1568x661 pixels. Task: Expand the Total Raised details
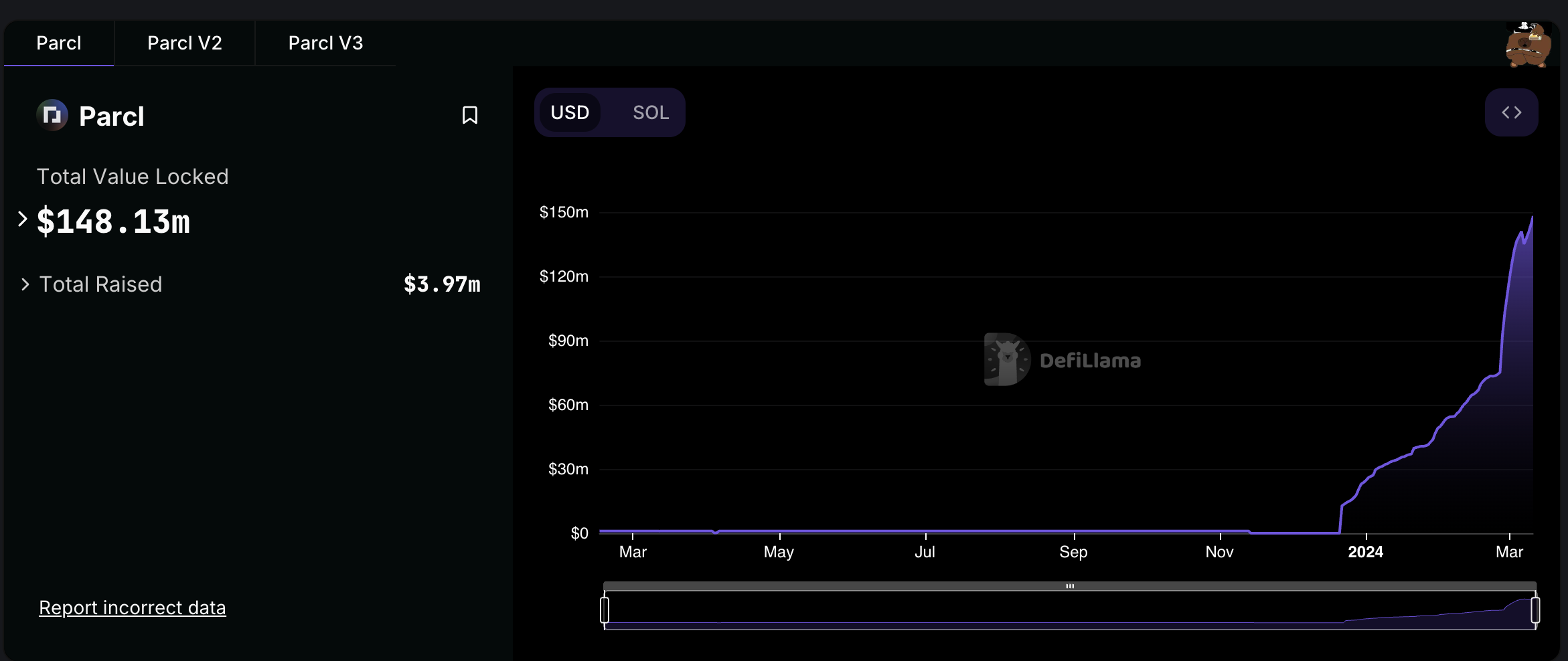click(x=25, y=284)
